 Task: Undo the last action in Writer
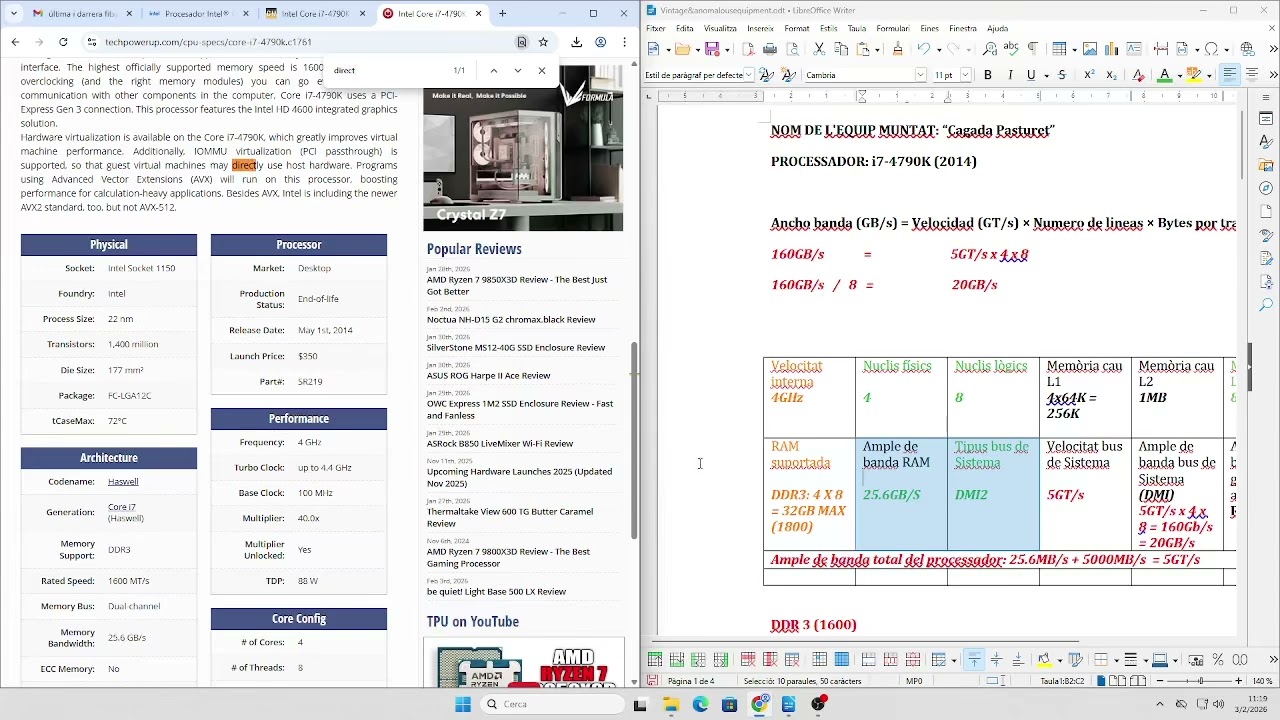coord(923,49)
